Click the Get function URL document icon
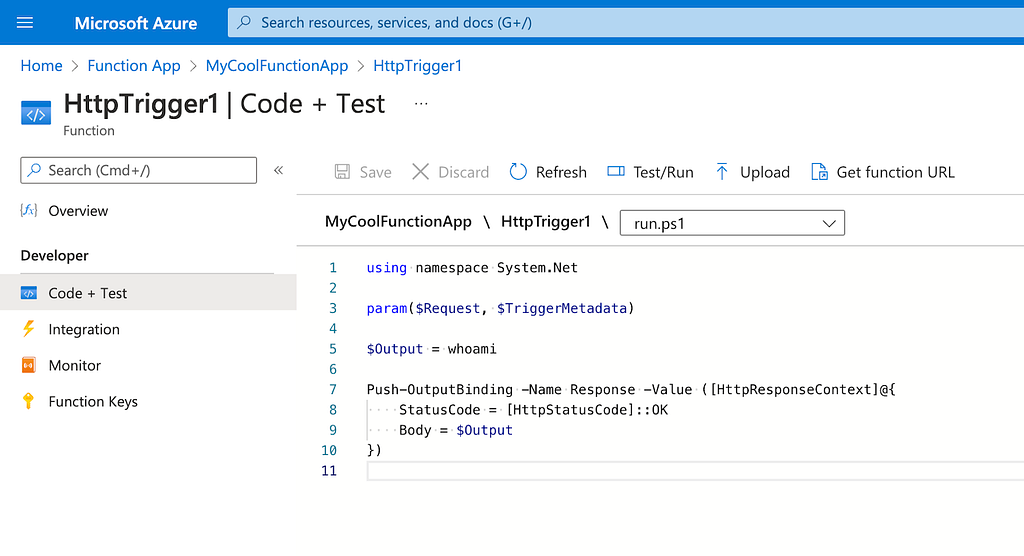The image size is (1024, 556). [x=819, y=172]
